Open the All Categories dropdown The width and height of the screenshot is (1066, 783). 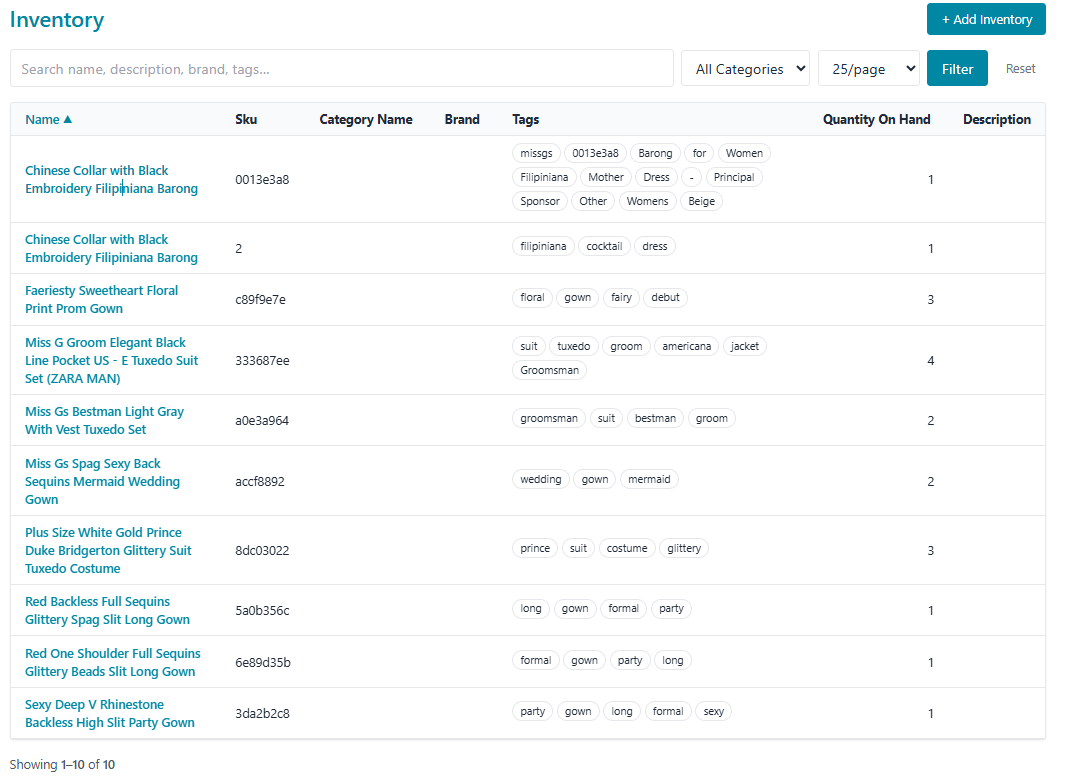point(745,69)
